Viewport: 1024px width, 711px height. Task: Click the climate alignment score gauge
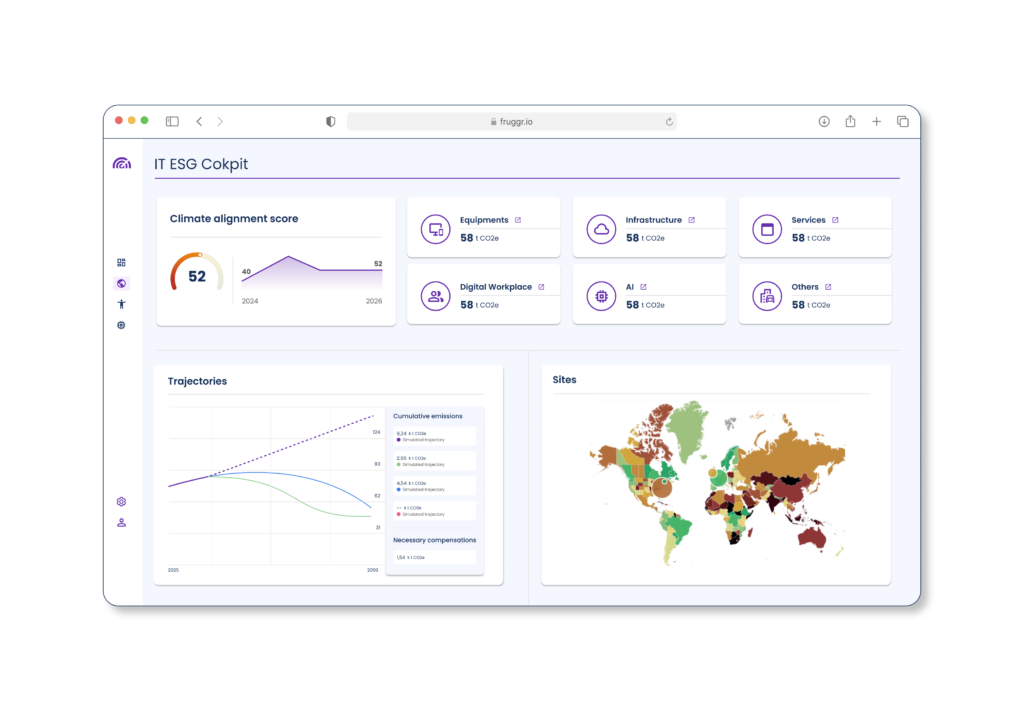pos(196,274)
